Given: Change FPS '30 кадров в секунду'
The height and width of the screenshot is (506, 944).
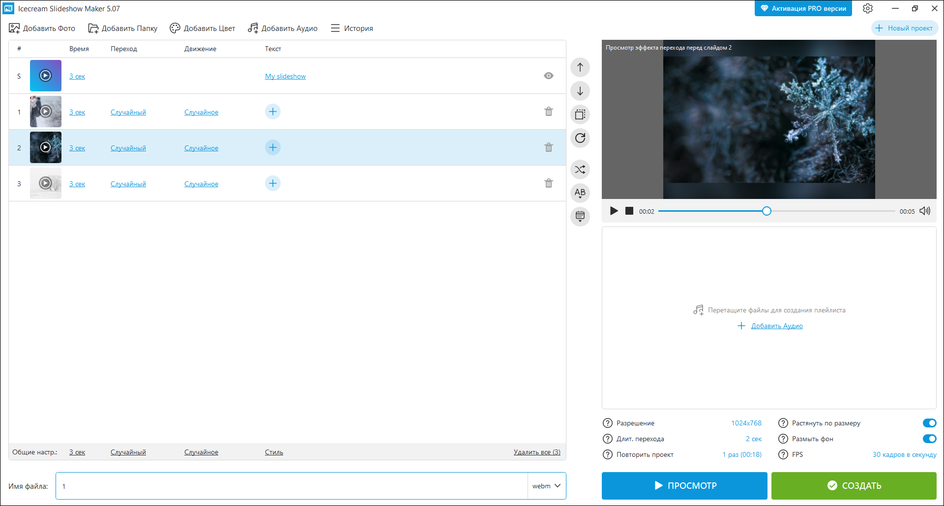Looking at the screenshot, I should click(x=904, y=455).
